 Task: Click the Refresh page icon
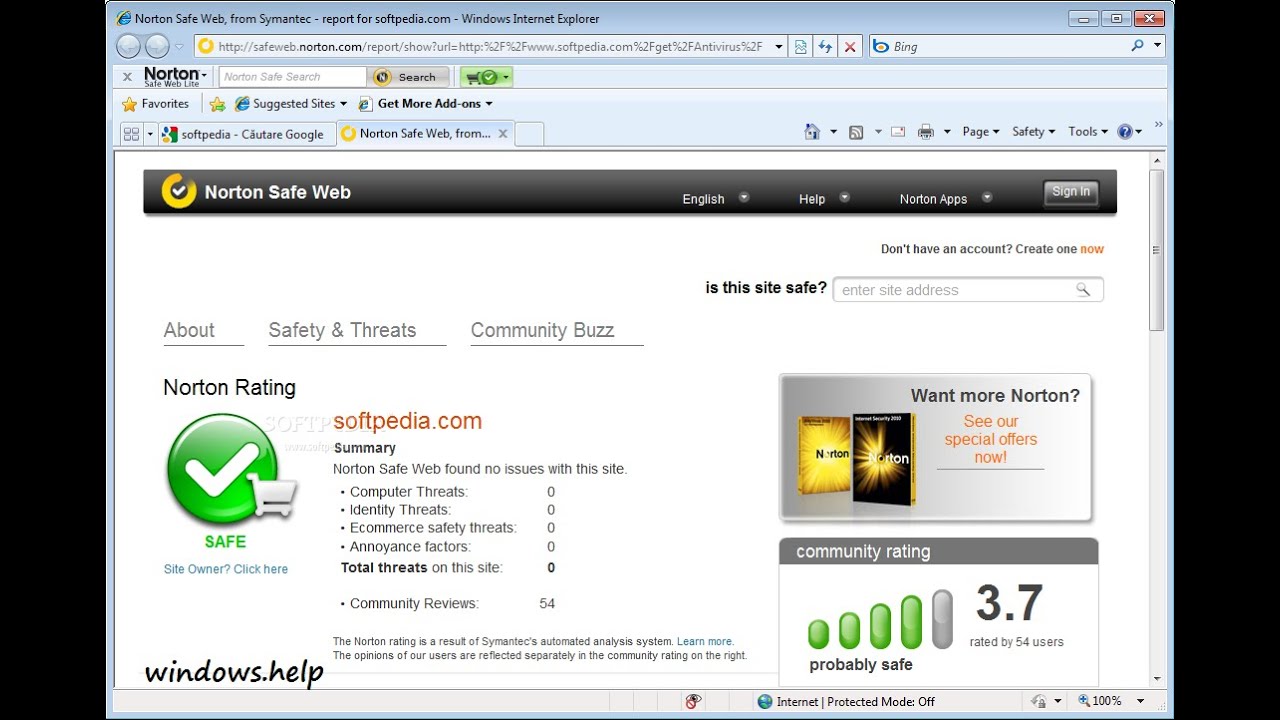825,46
